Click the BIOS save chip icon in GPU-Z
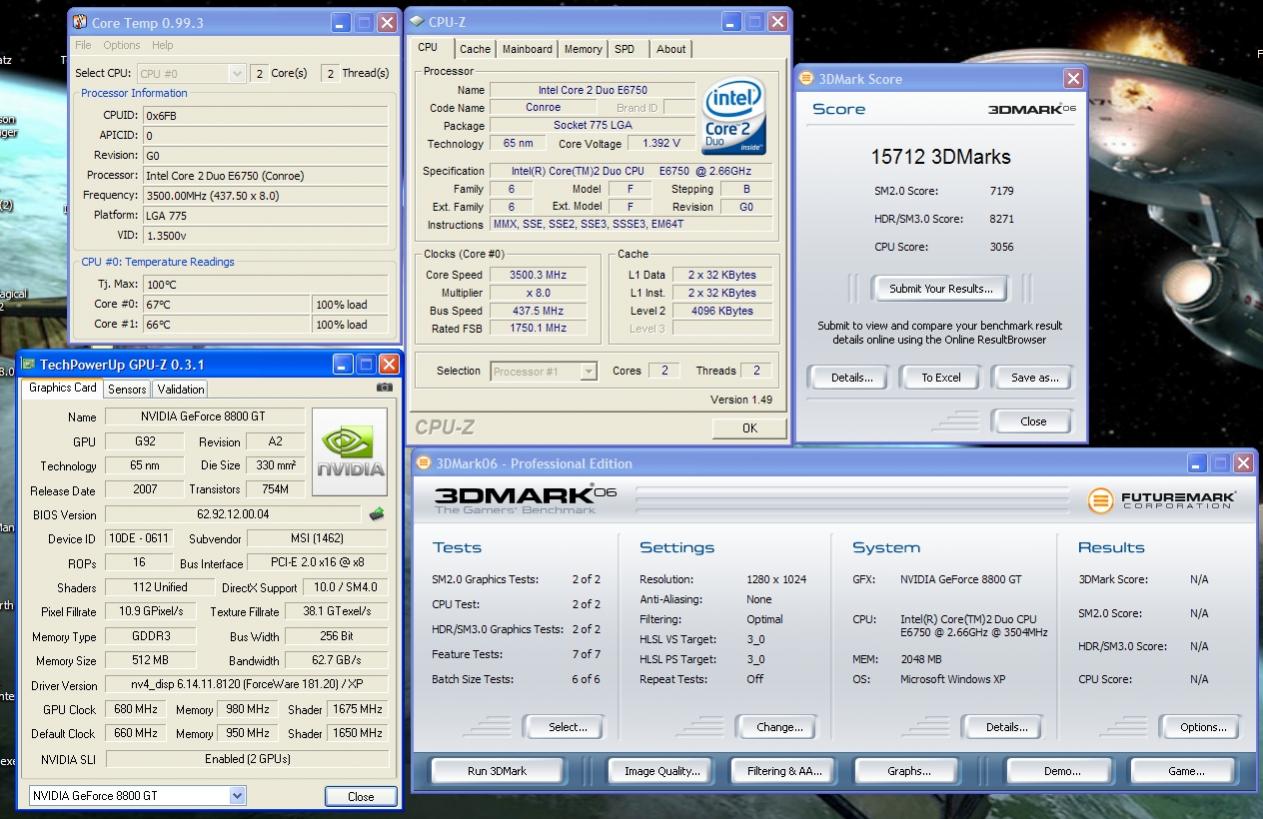Viewport: 1263px width, 819px height. 377,514
